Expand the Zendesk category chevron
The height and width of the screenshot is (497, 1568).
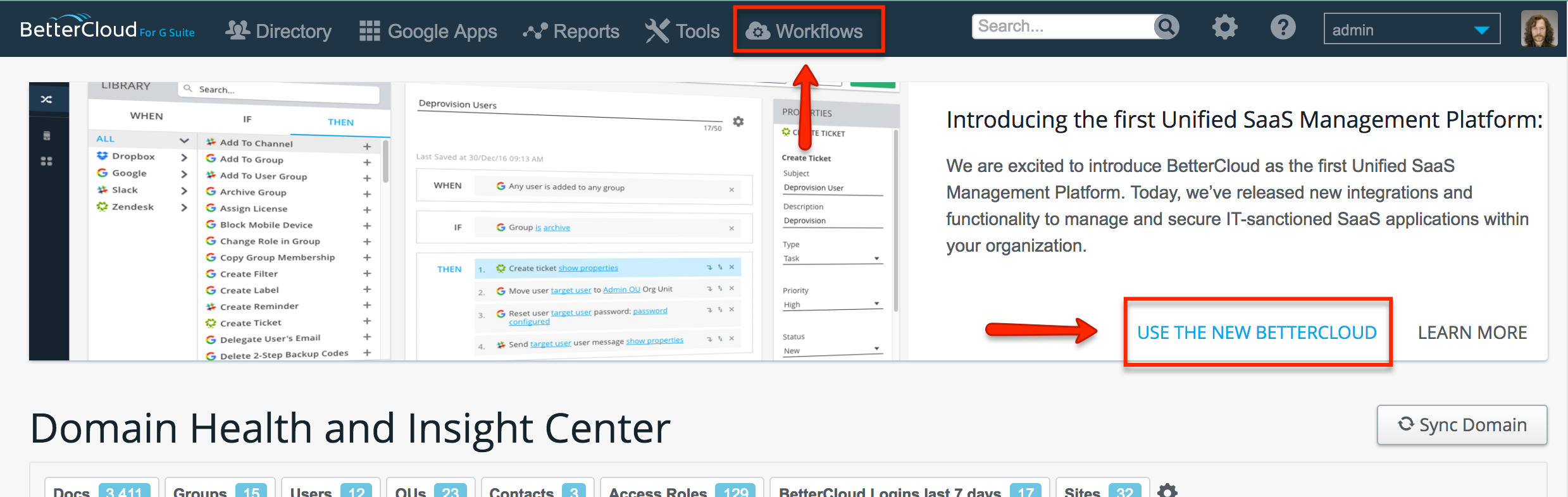tap(184, 207)
